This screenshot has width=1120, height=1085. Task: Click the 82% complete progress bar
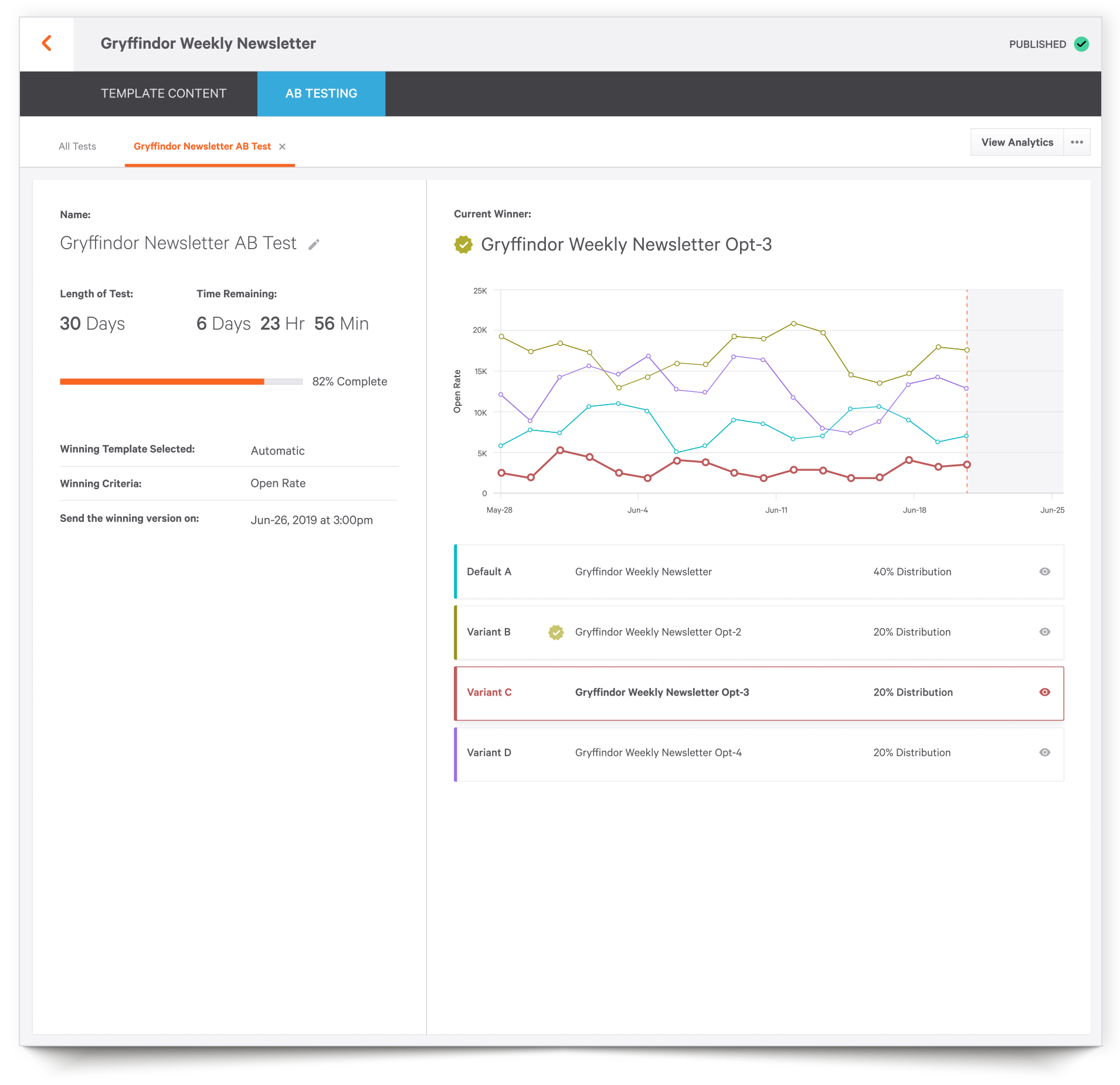point(181,382)
